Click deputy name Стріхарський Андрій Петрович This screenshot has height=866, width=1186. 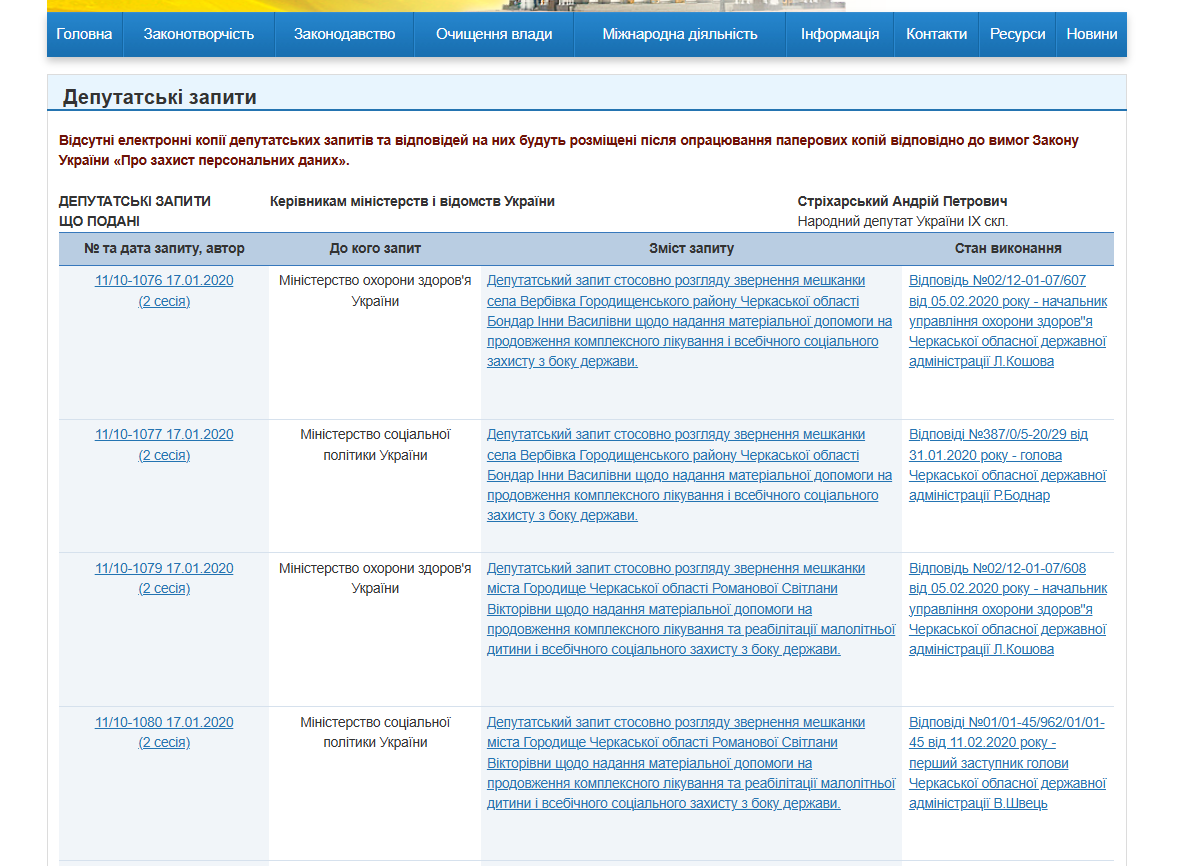[902, 201]
